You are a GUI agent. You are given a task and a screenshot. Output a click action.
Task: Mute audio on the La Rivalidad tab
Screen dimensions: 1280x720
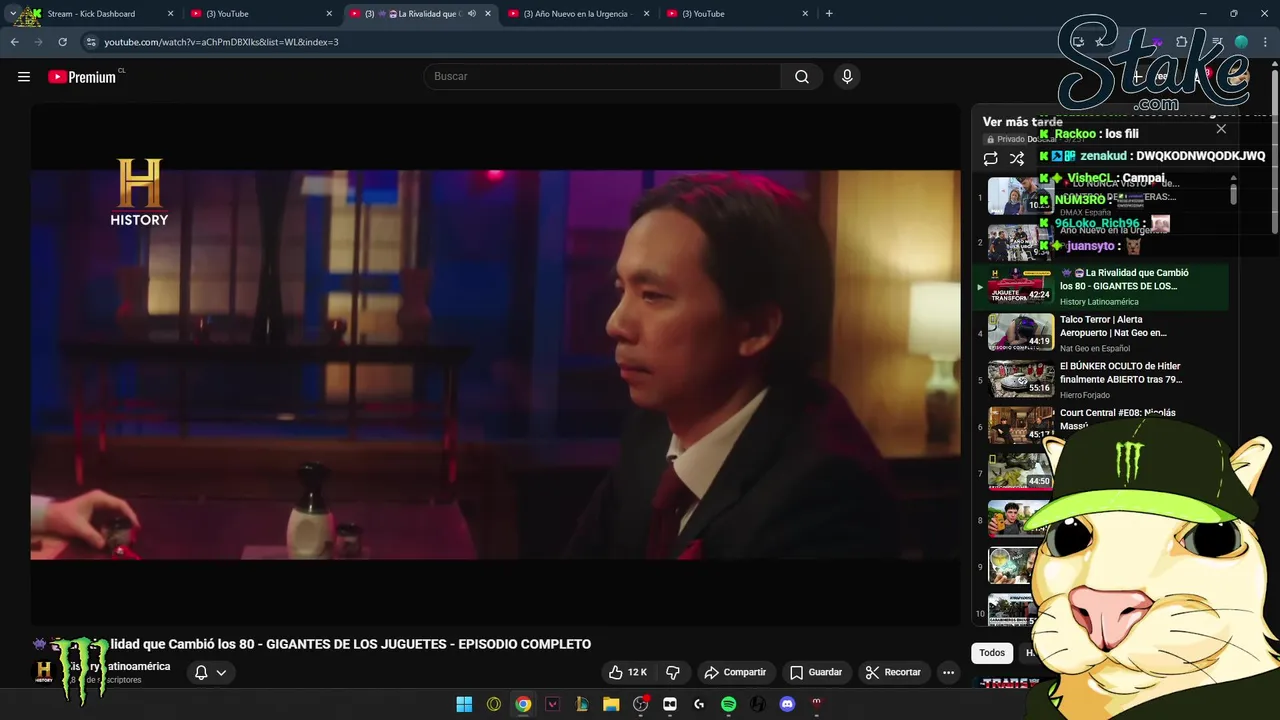pyautogui.click(x=472, y=14)
